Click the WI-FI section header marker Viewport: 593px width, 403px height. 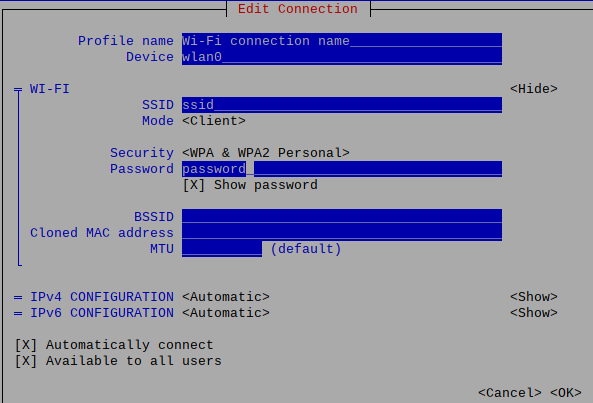click(x=18, y=89)
